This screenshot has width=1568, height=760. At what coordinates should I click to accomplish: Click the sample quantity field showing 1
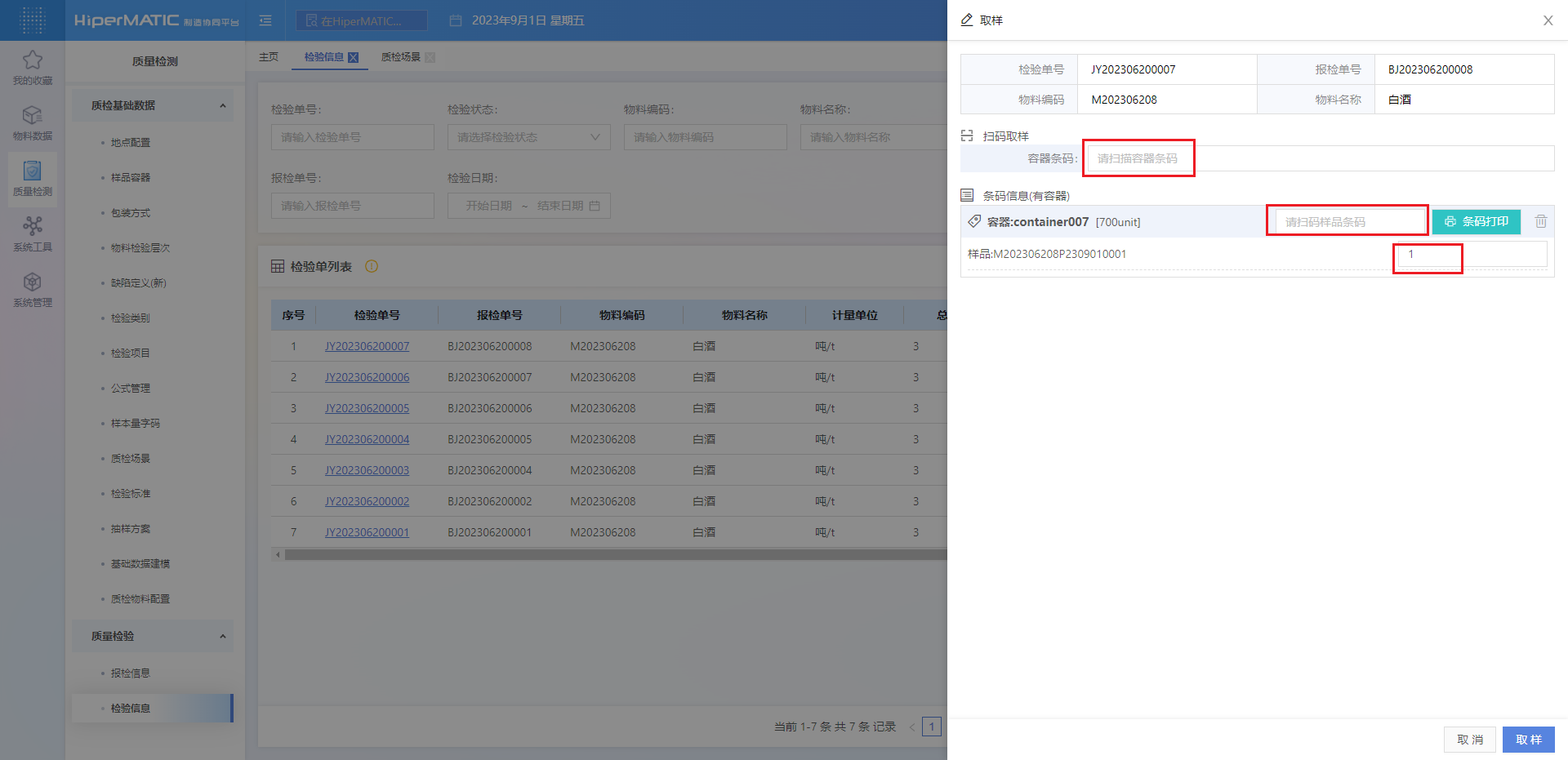tap(1472, 254)
